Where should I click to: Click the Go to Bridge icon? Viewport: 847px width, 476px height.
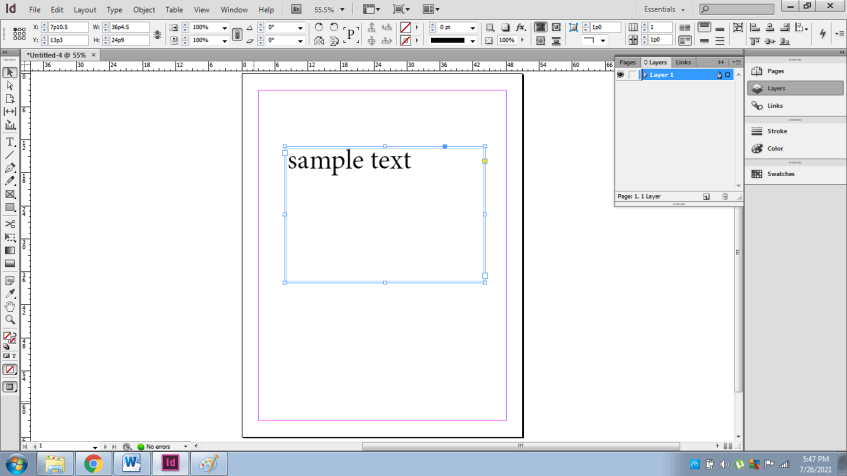297,9
